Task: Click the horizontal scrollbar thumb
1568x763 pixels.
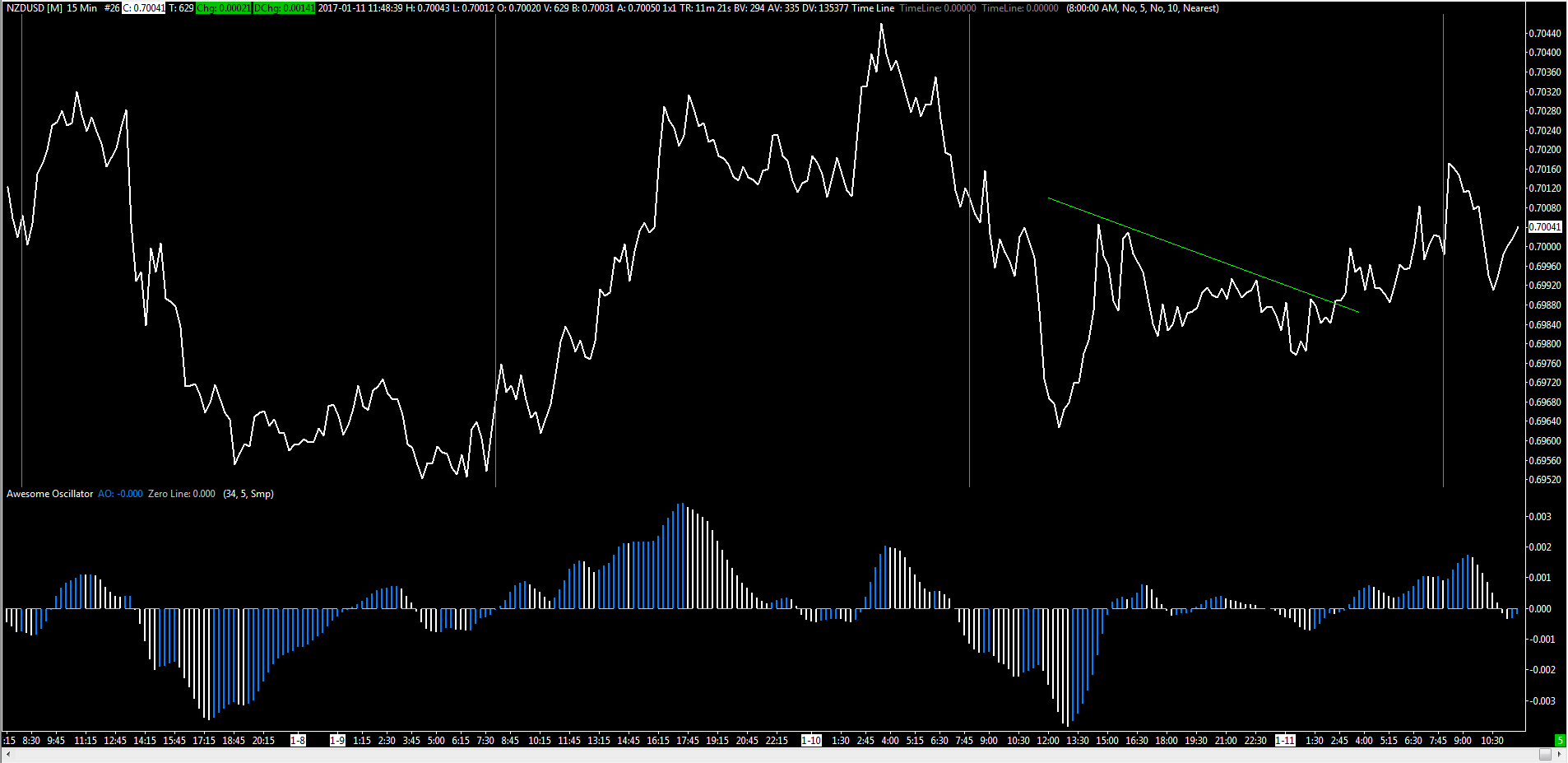Action: pyautogui.click(x=1545, y=755)
